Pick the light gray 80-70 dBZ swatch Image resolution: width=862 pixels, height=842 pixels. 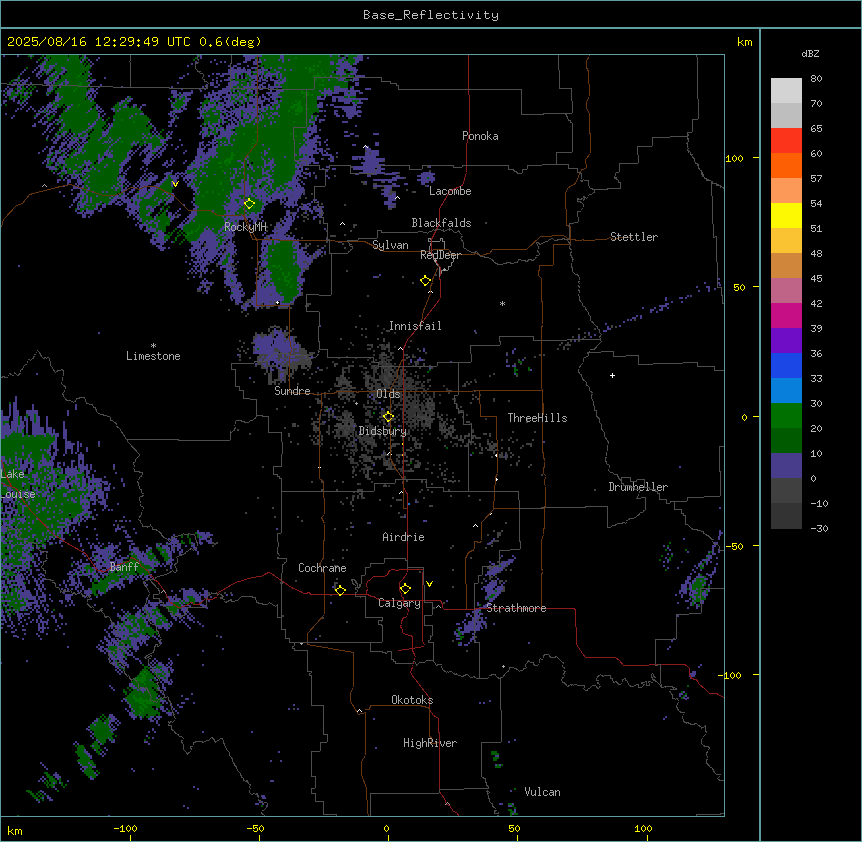point(786,91)
